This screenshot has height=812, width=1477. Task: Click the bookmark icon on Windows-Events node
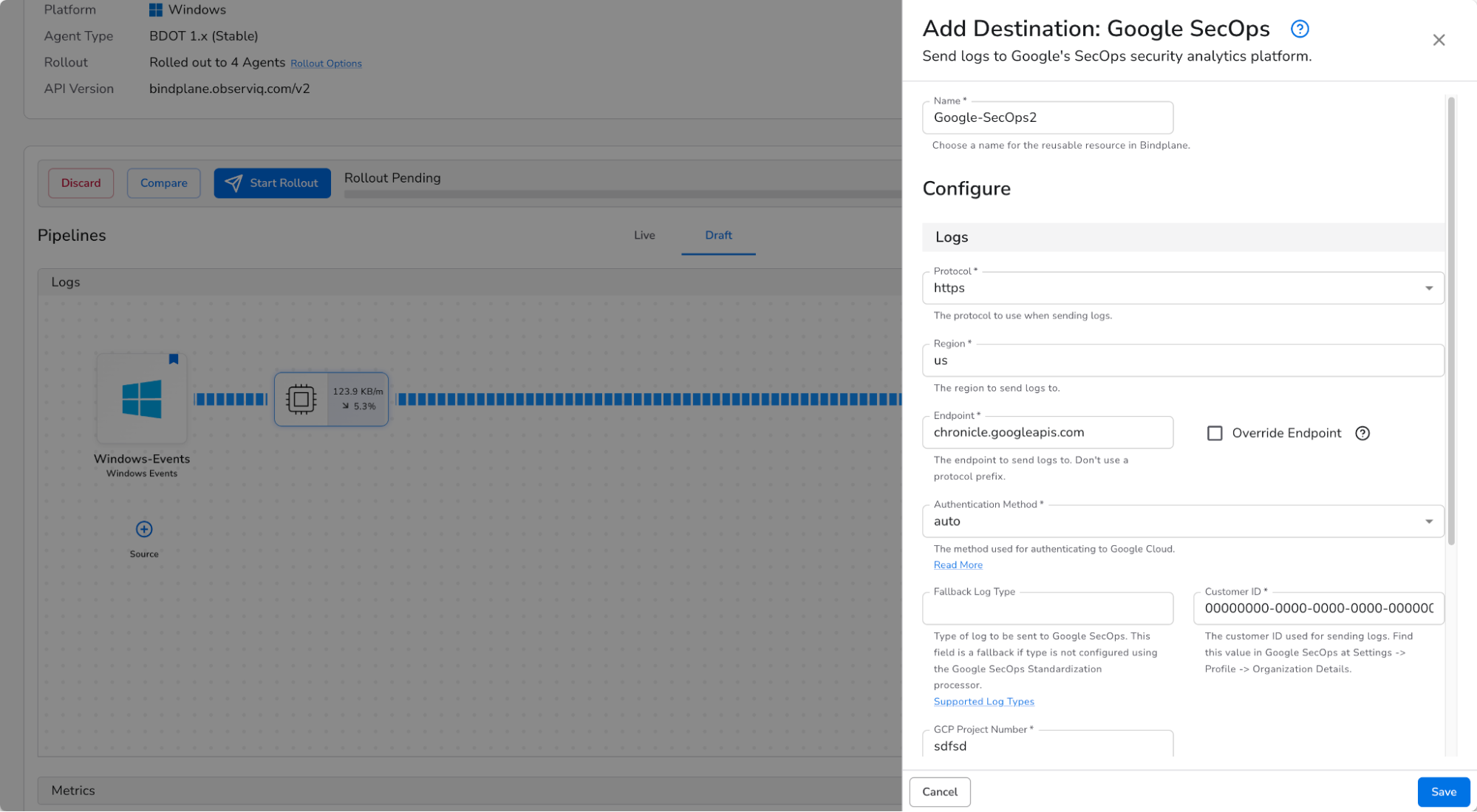173,359
